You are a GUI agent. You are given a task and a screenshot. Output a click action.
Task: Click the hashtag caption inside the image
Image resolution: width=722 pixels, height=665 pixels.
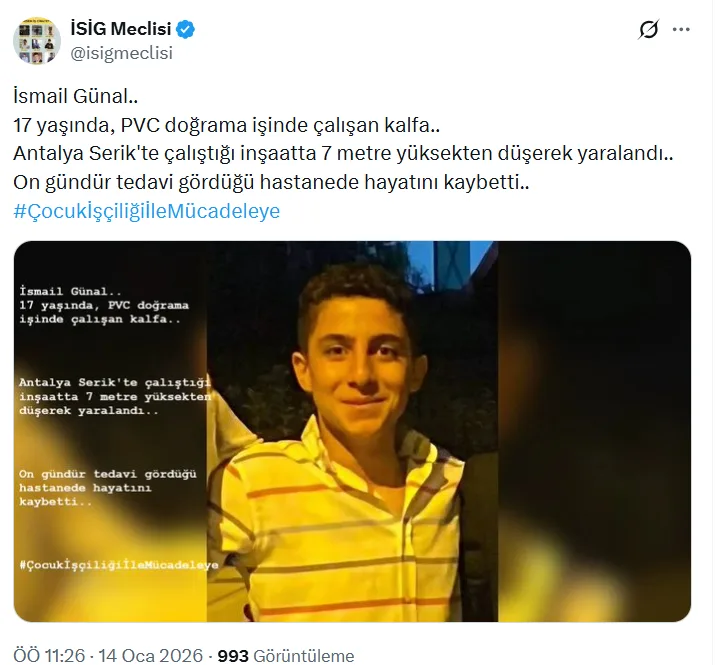click(x=119, y=565)
